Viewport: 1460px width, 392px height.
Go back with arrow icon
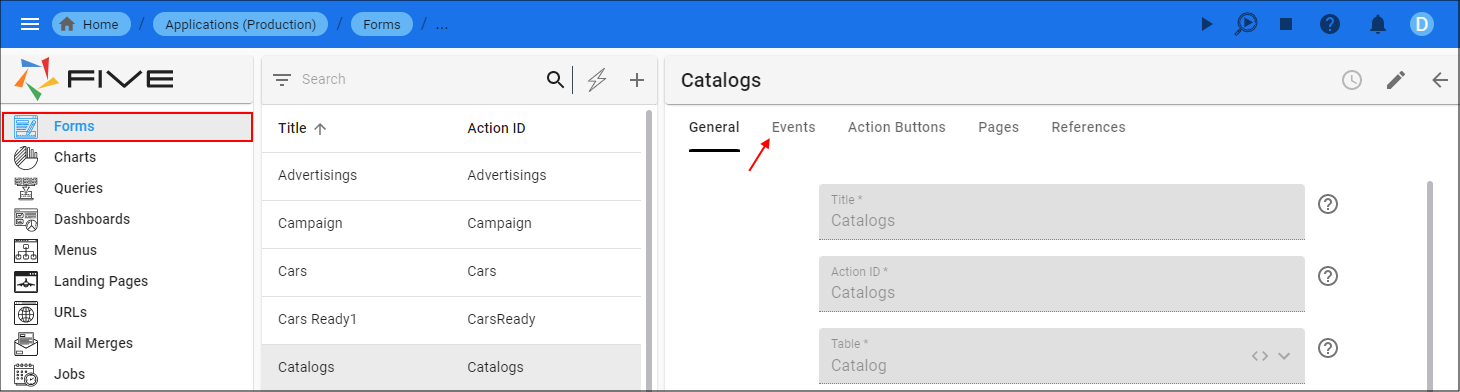[1440, 80]
